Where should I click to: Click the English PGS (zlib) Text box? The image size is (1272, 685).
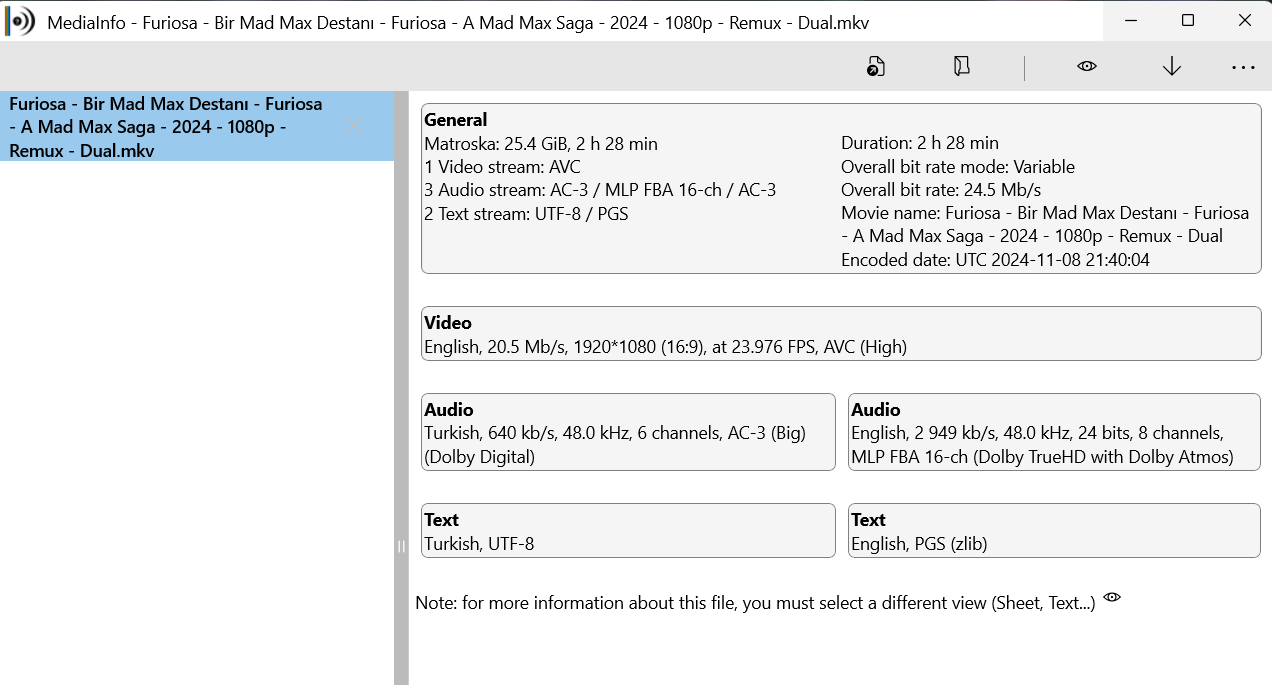click(1054, 531)
